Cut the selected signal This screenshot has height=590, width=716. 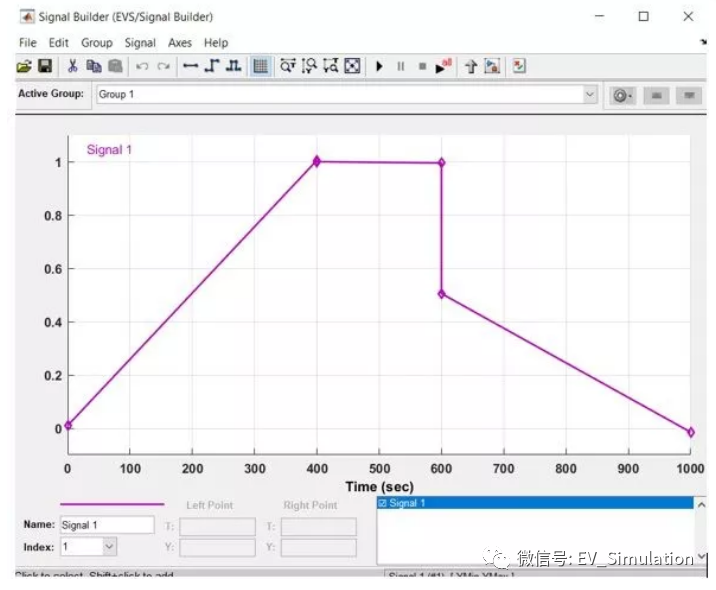coord(72,67)
